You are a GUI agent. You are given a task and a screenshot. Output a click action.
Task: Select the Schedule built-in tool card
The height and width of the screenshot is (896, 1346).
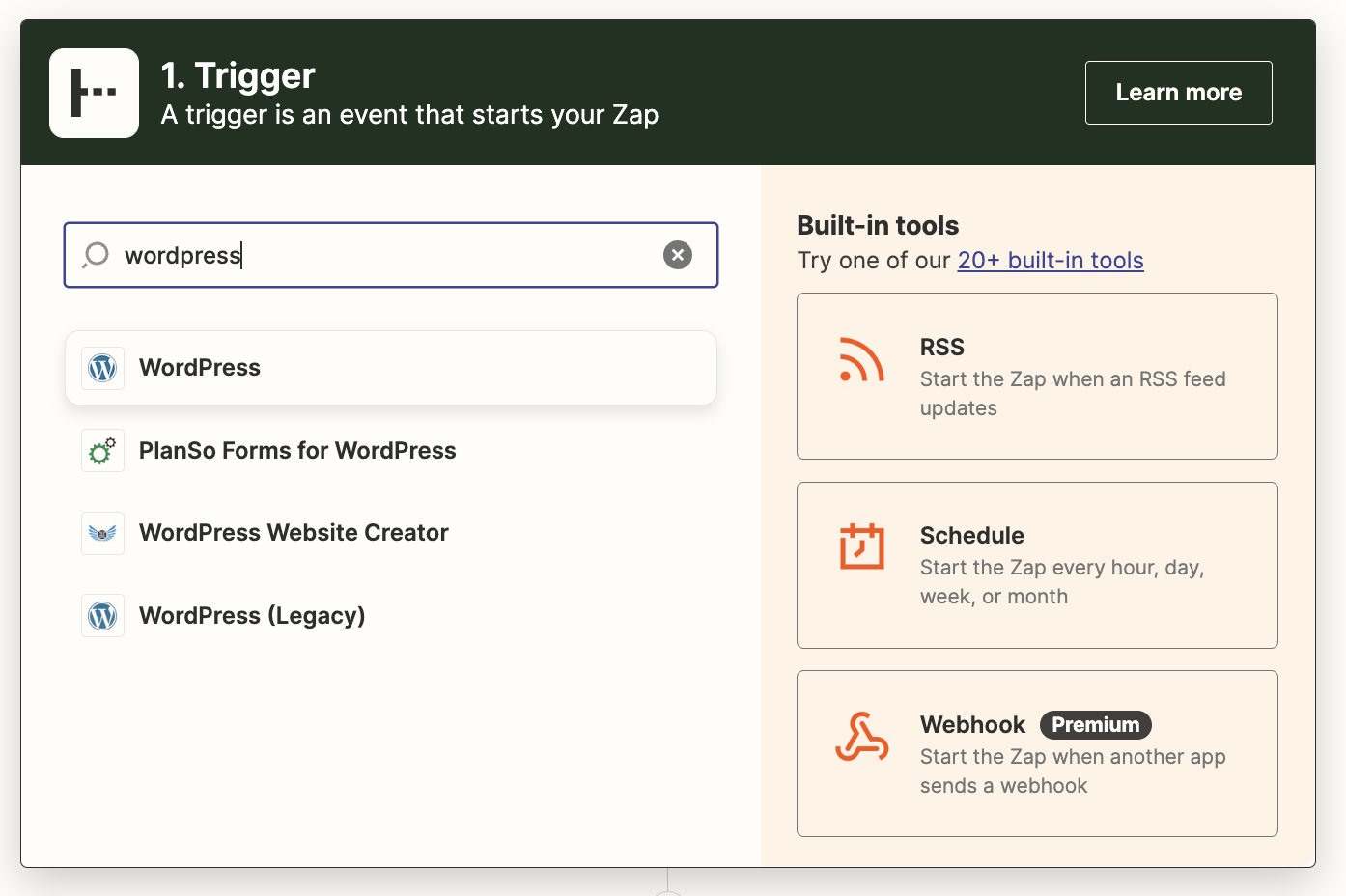(1037, 565)
